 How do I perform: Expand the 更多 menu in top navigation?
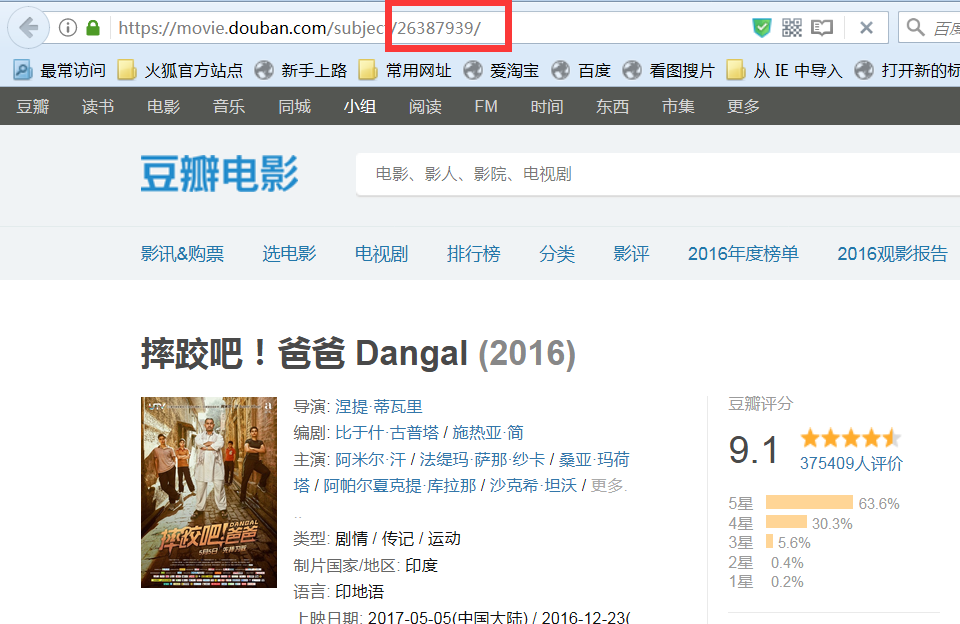(743, 107)
